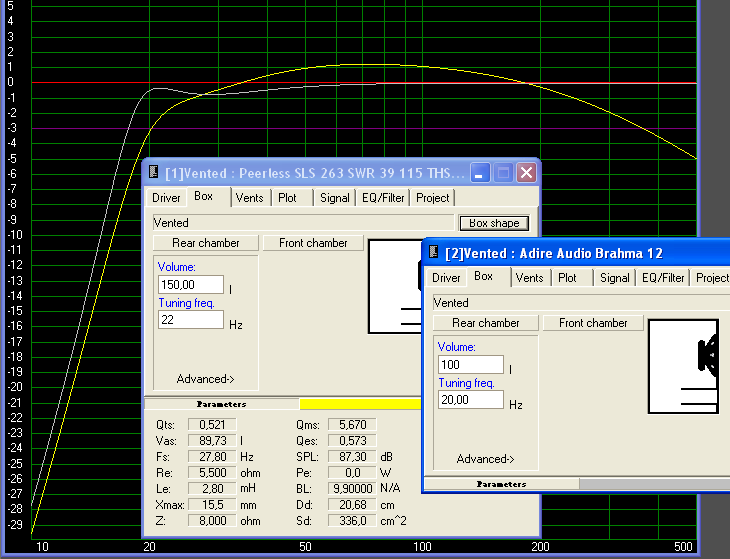Close the Peerless SLS window
Viewport: 730px width, 559px height.
click(527, 173)
